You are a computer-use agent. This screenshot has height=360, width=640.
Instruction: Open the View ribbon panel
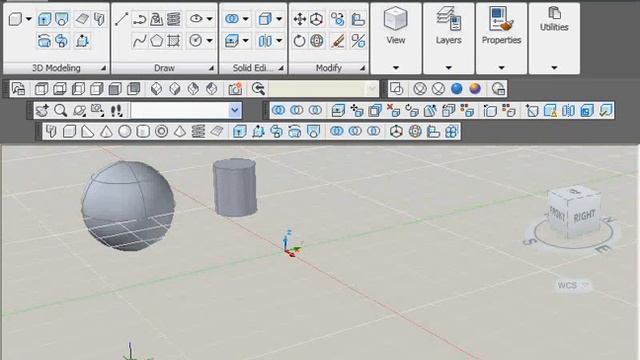click(396, 38)
